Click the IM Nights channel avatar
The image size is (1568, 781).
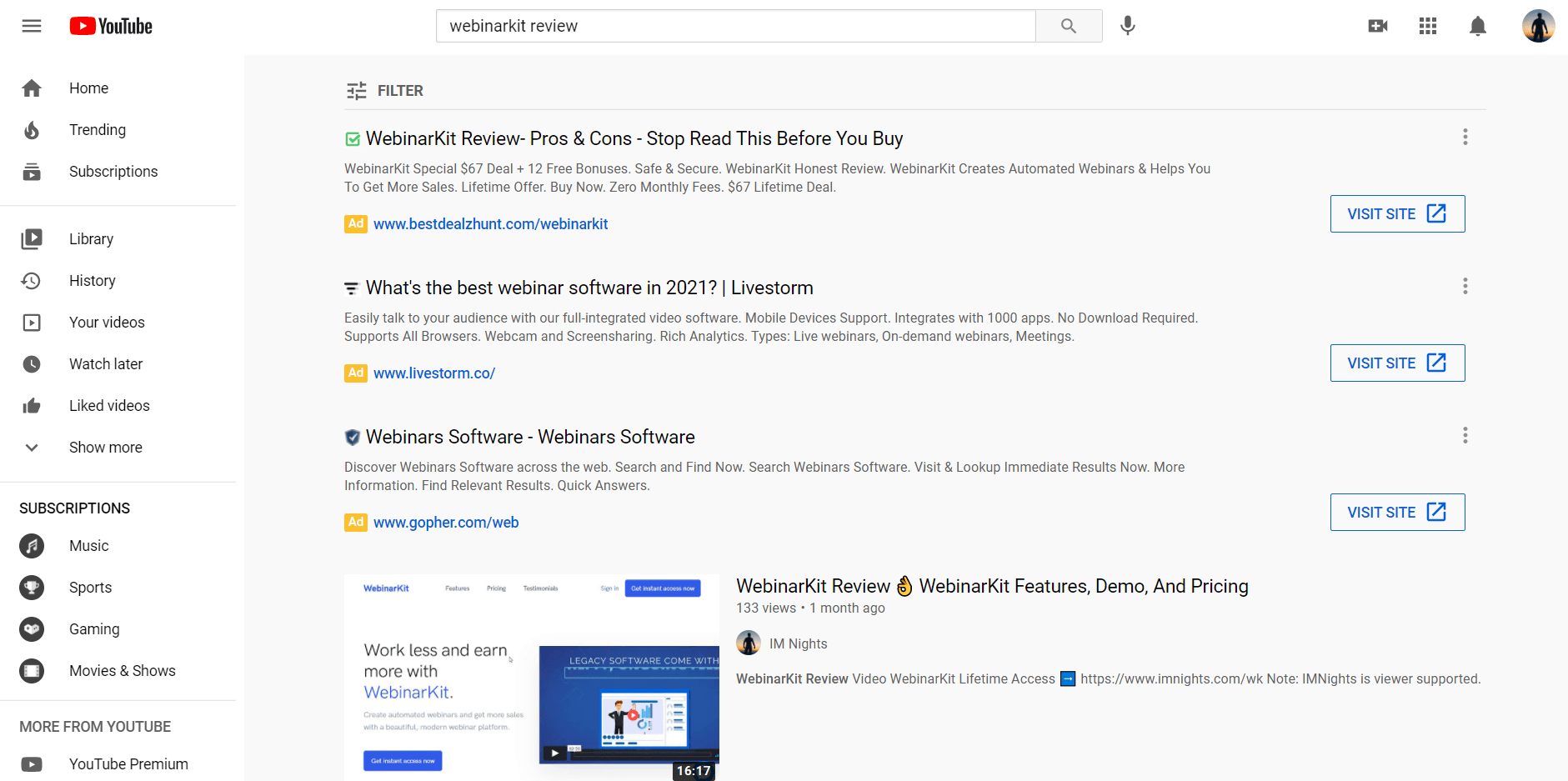[749, 643]
